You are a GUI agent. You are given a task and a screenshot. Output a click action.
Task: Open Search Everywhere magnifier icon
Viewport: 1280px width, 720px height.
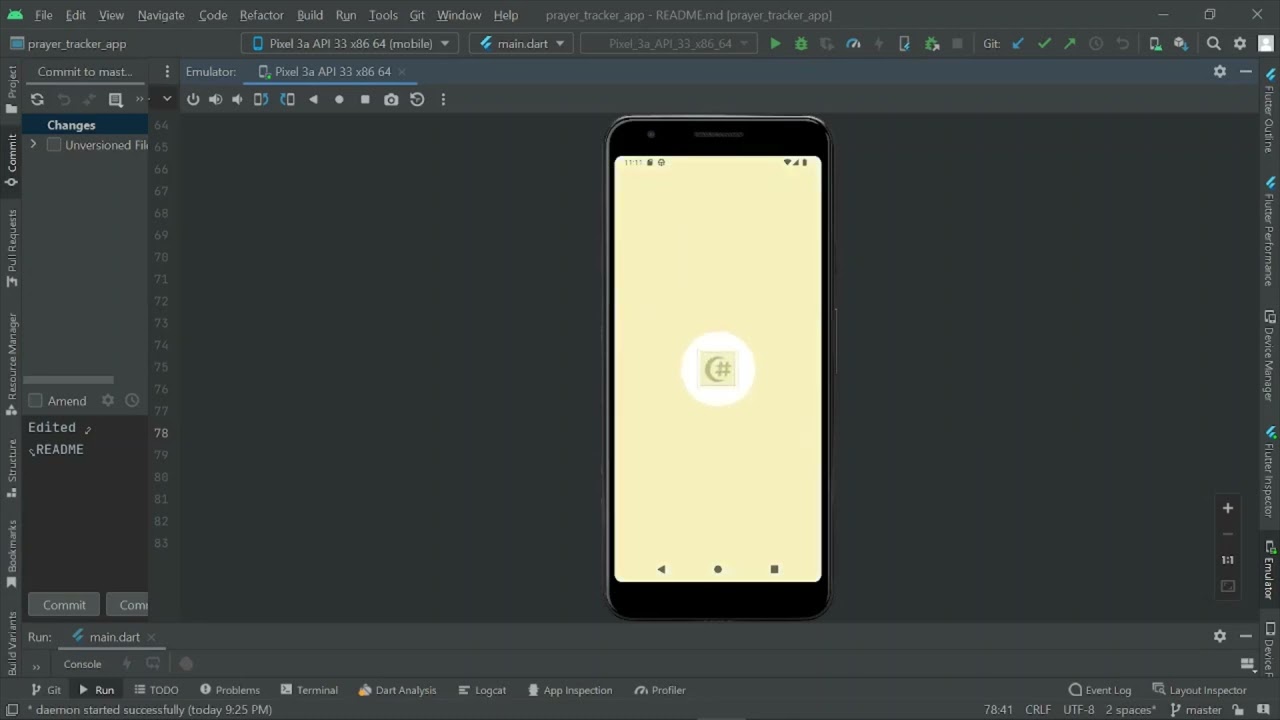(1214, 43)
